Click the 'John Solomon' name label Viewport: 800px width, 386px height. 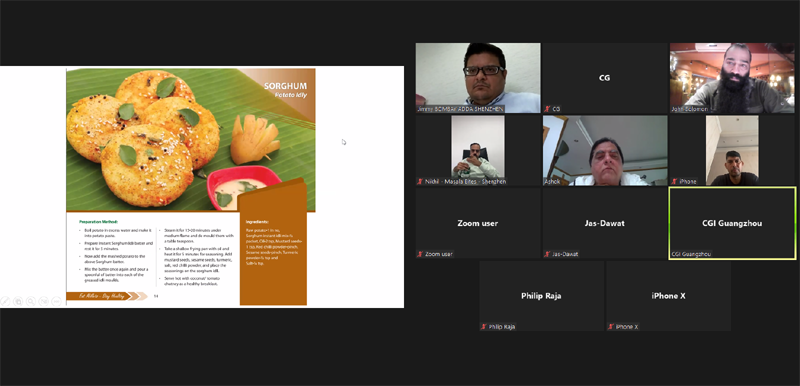(689, 109)
